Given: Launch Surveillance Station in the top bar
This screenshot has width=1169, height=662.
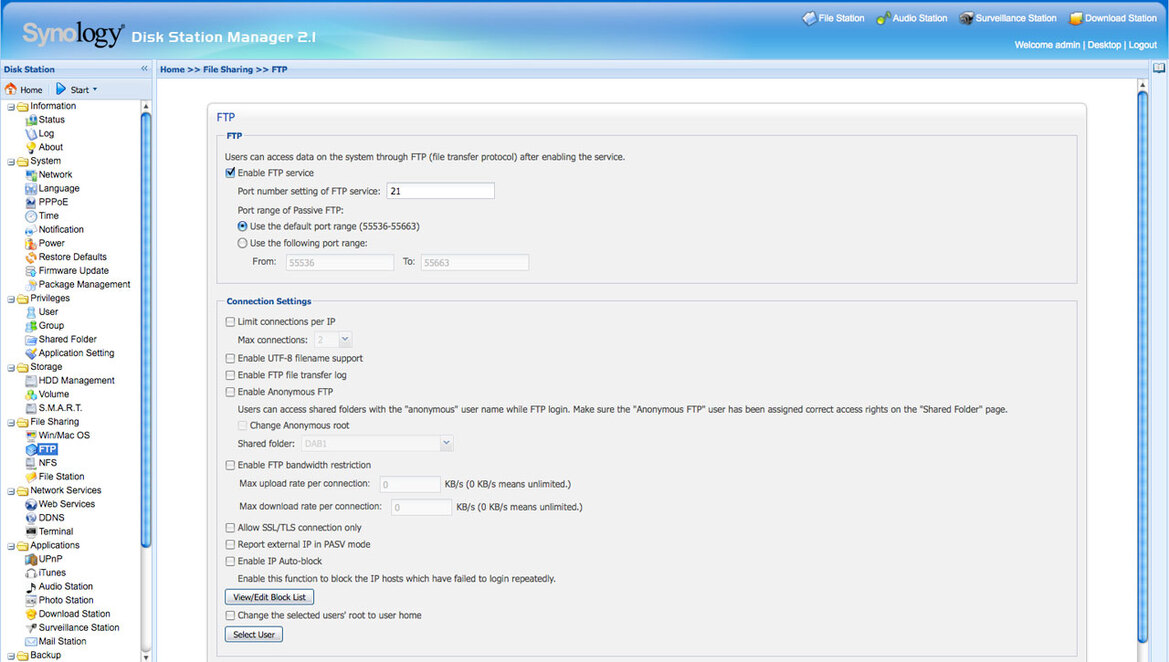Looking at the screenshot, I should pos(1008,18).
